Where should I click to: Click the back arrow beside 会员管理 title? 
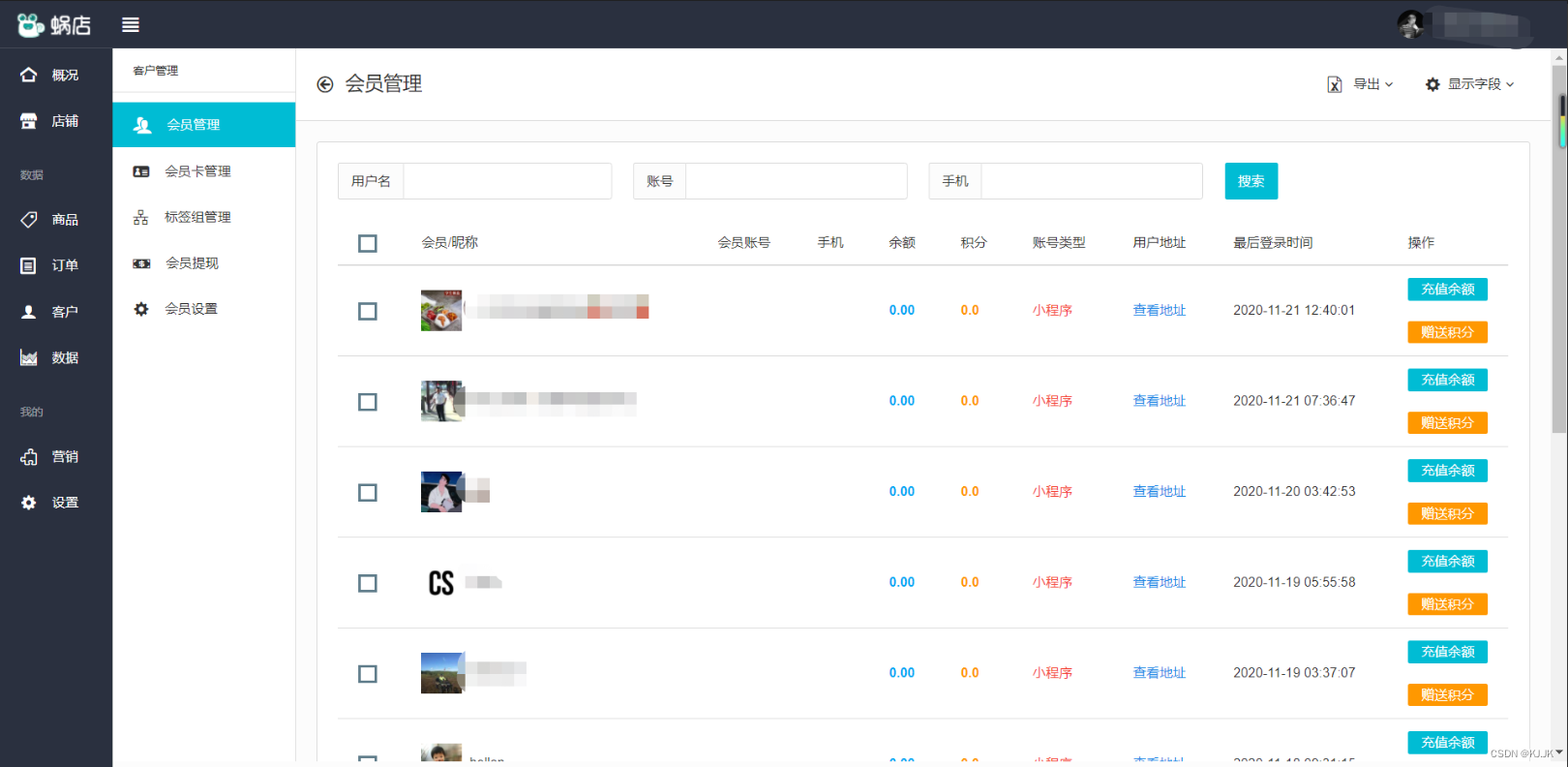coord(325,85)
